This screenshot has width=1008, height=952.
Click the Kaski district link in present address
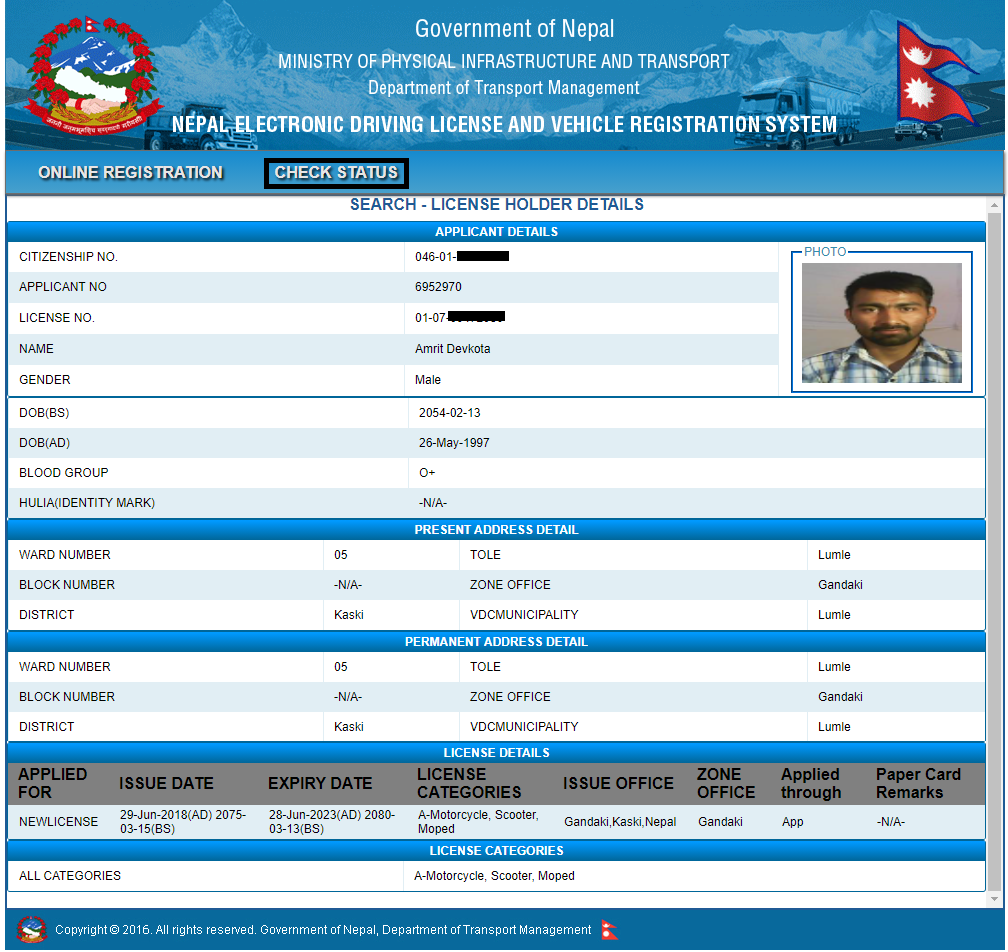348,614
